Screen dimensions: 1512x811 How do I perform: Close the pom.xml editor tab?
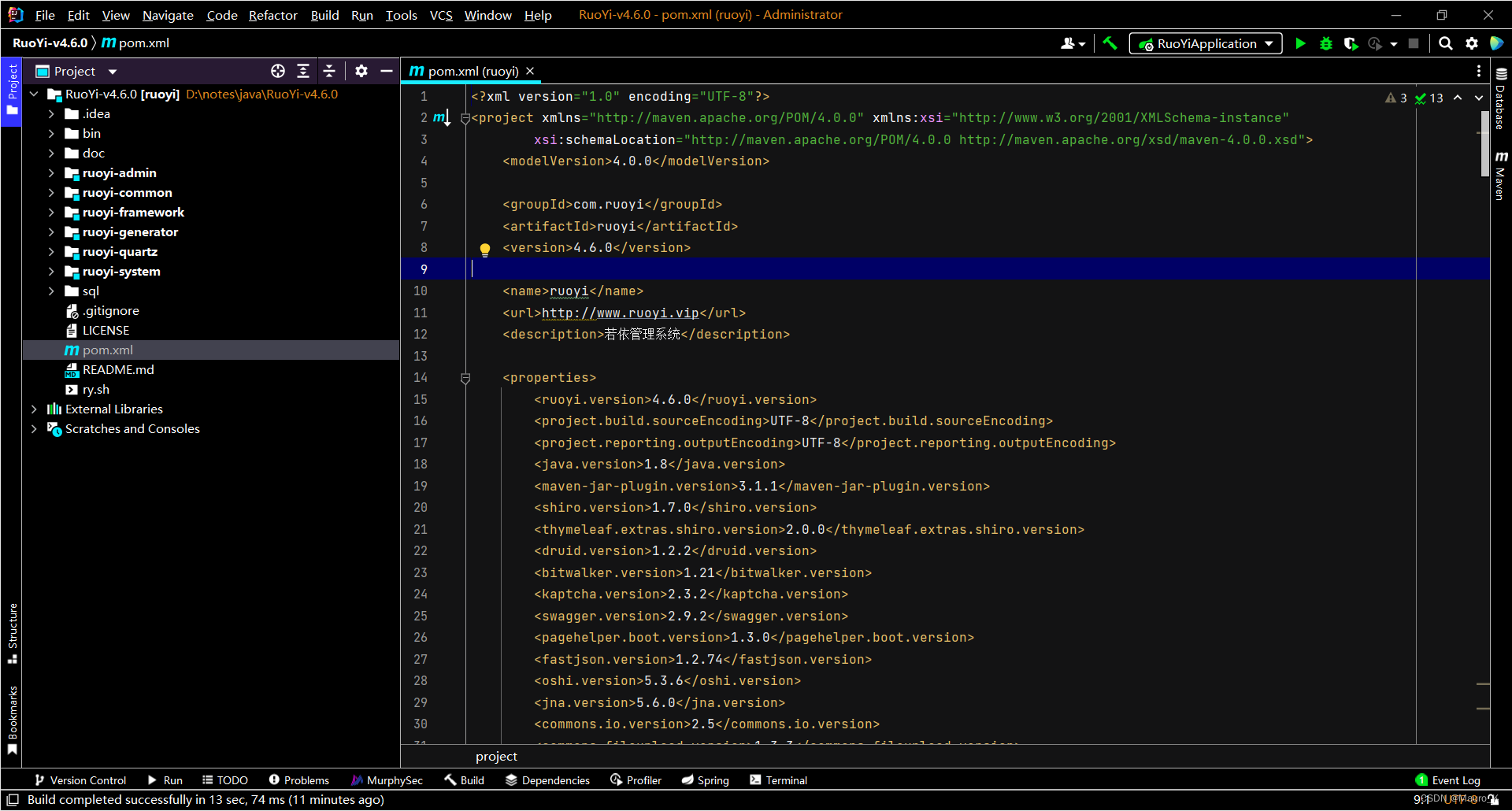(530, 71)
